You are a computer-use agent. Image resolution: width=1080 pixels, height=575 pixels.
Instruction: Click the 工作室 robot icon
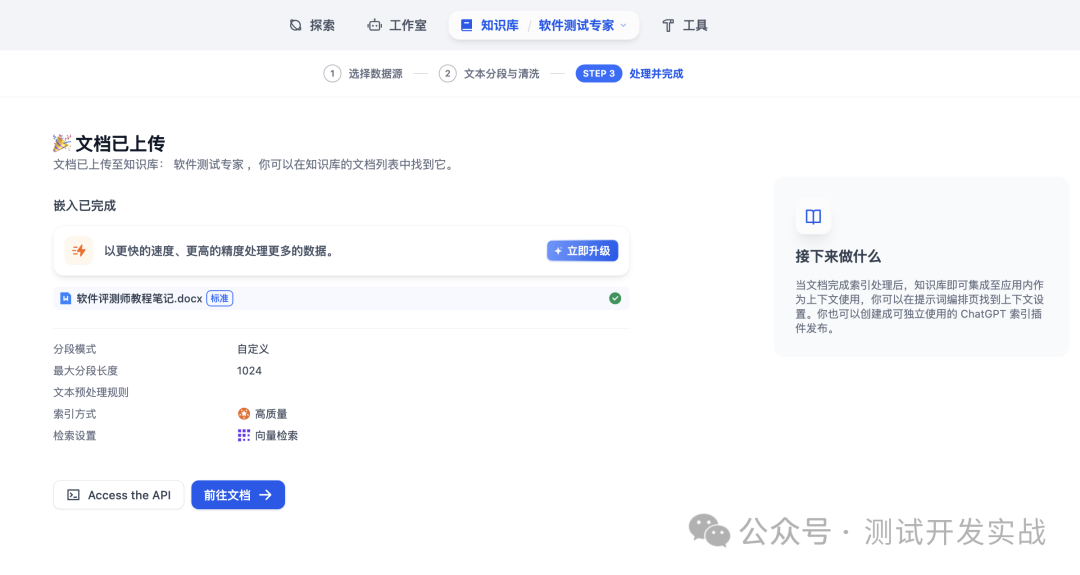[374, 25]
